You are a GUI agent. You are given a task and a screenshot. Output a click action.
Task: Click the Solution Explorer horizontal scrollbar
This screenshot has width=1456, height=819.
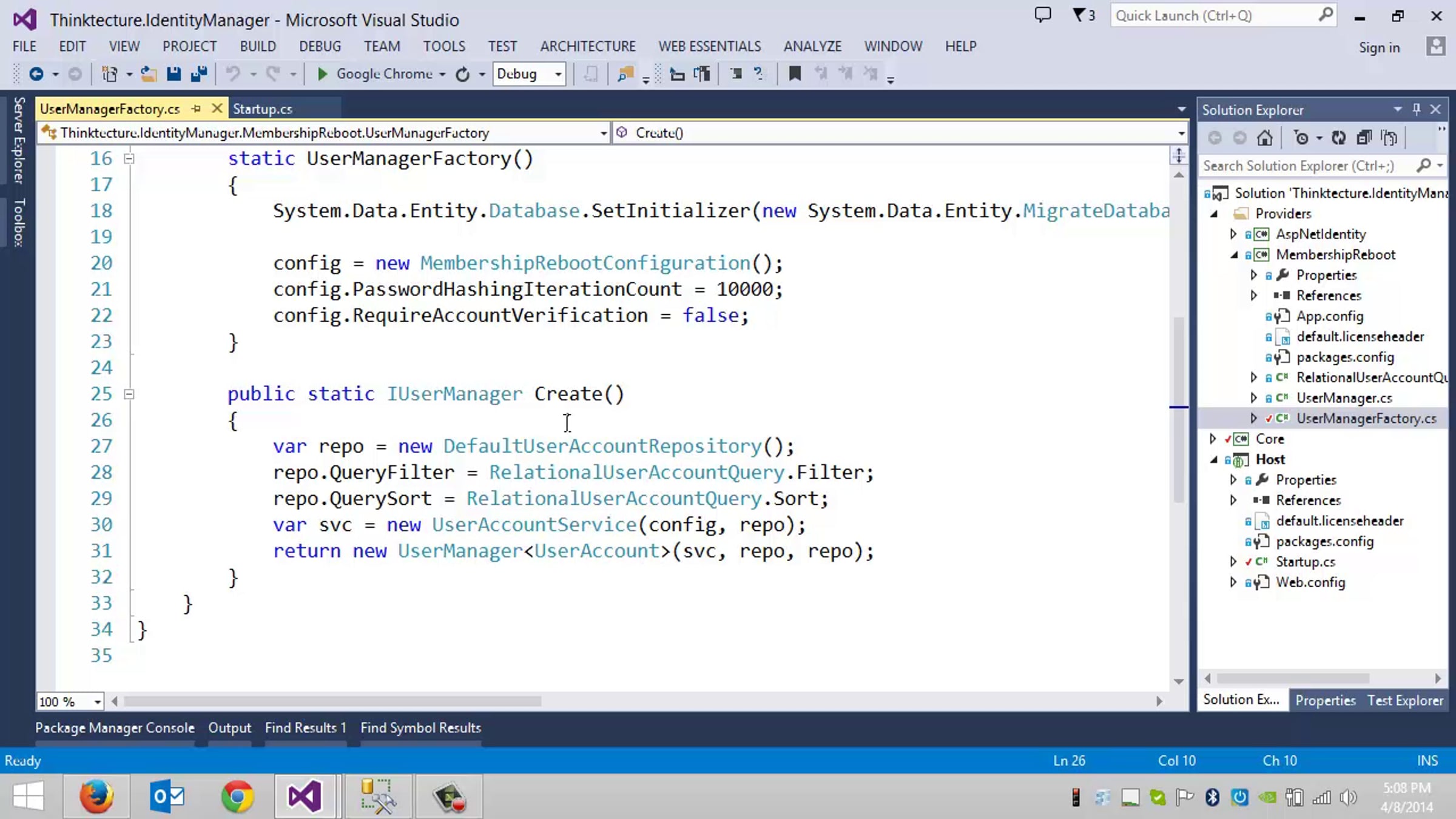[1292, 678]
